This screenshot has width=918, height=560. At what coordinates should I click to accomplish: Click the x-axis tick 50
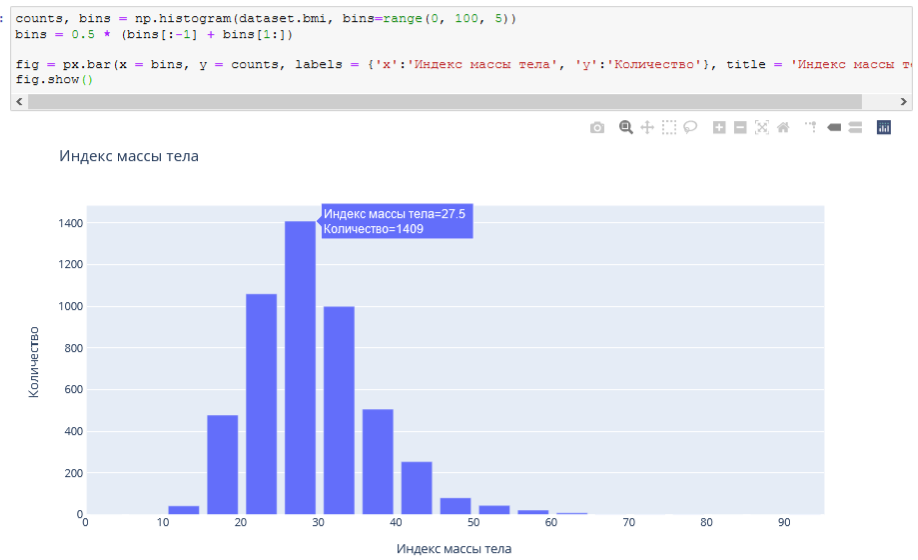473,523
